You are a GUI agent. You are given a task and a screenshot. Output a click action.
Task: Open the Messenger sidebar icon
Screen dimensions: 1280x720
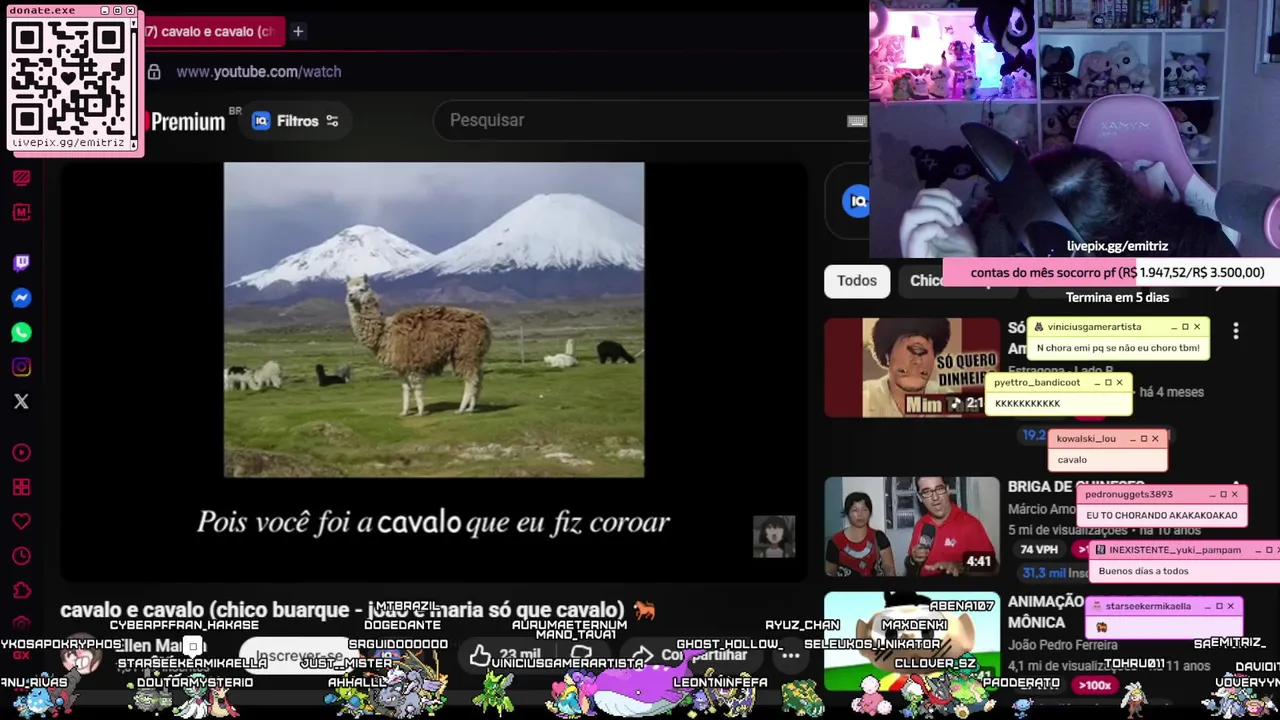coord(21,298)
